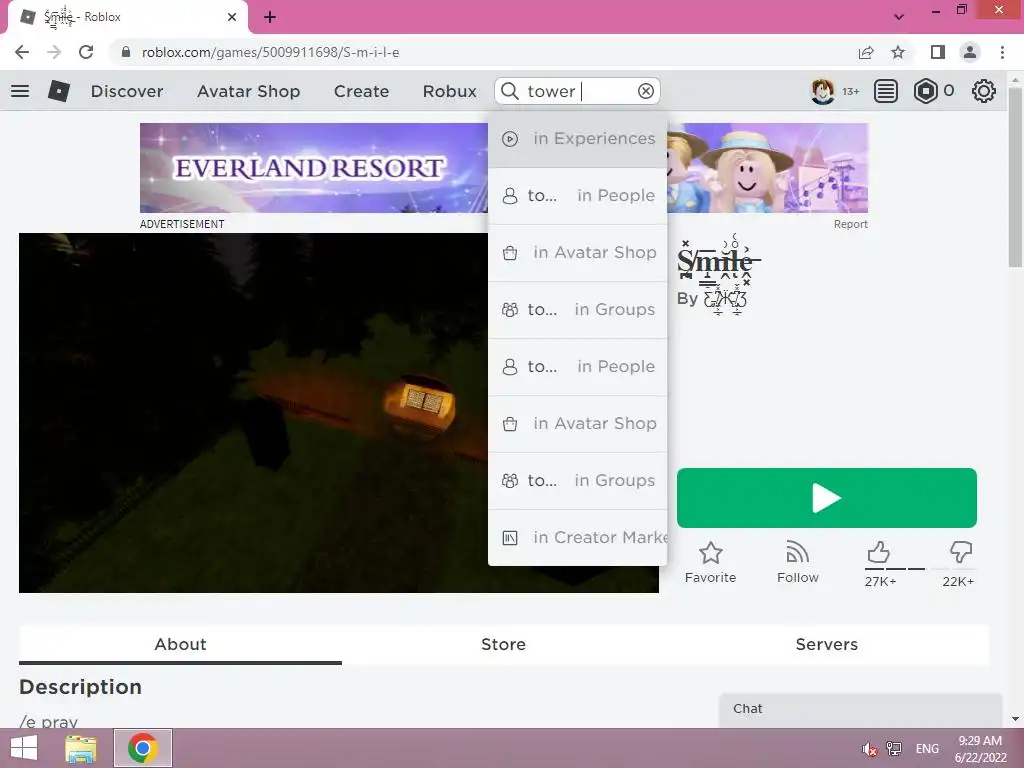Open a new browser tab
1024x768 pixels.
pyautogui.click(x=270, y=17)
